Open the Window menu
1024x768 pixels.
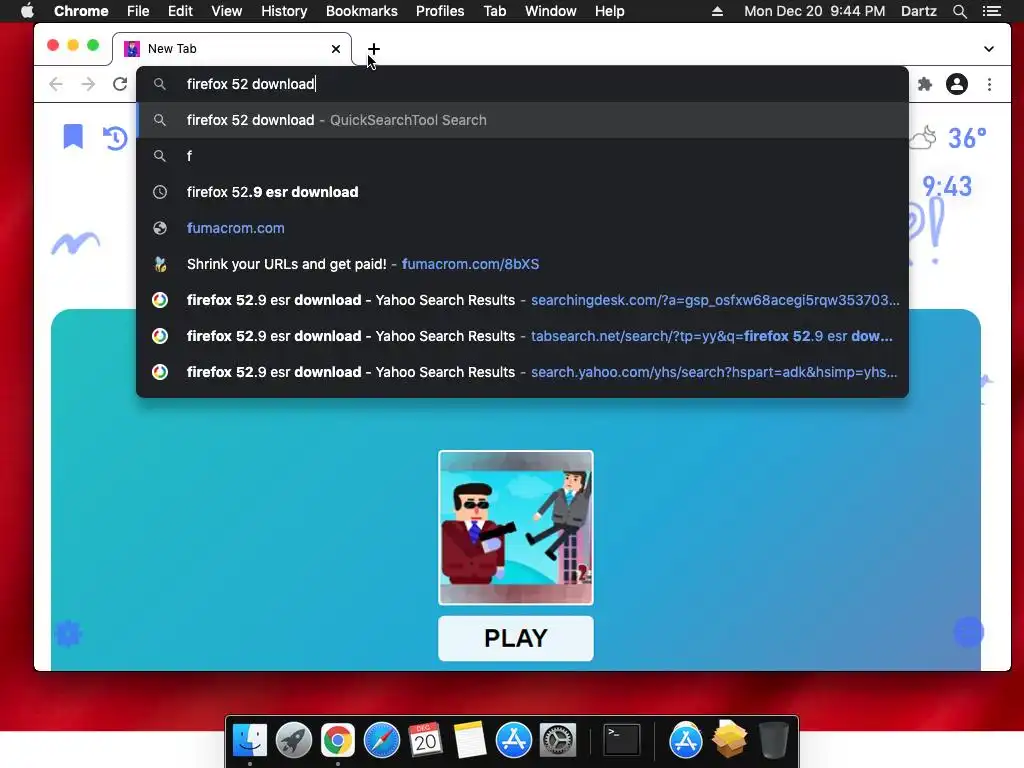click(x=551, y=11)
